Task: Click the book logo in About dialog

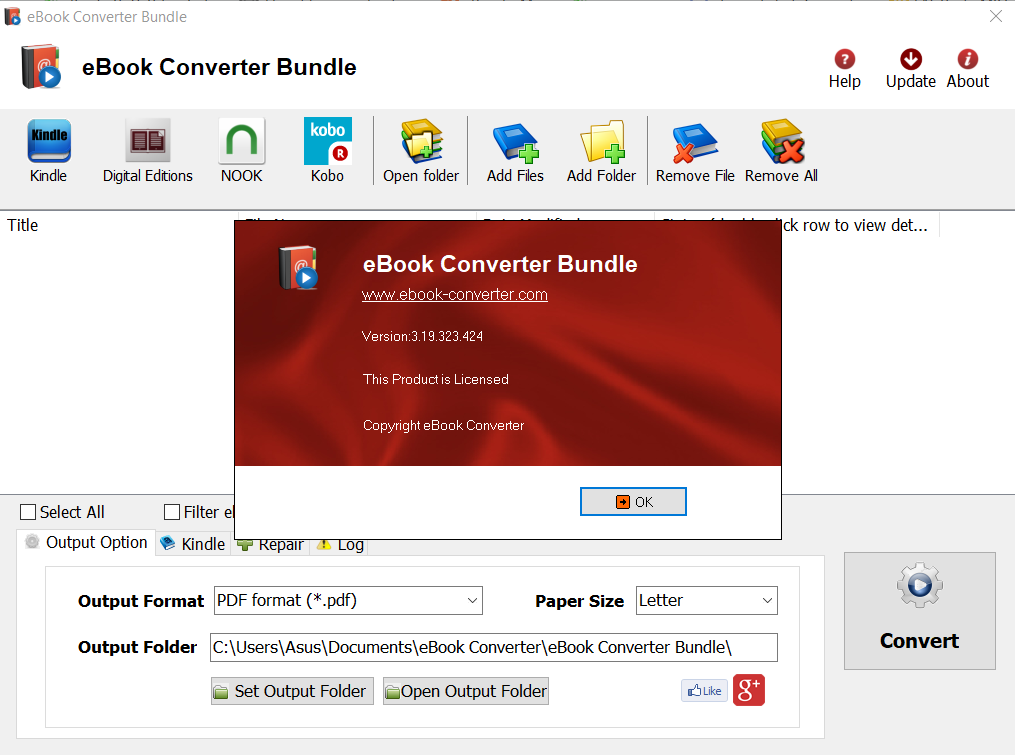Action: (298, 267)
